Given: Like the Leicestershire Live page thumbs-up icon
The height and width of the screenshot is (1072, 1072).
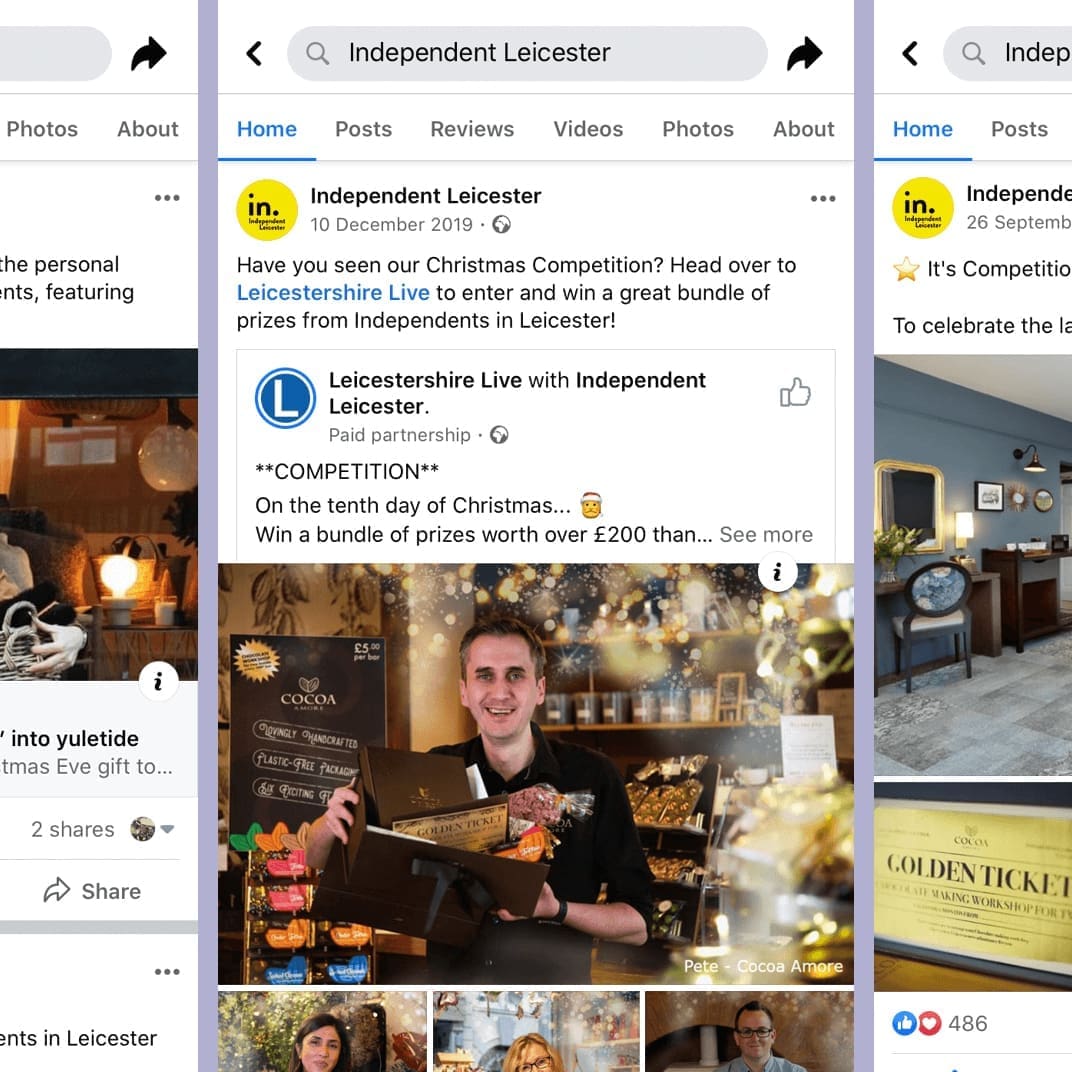Looking at the screenshot, I should [x=795, y=392].
